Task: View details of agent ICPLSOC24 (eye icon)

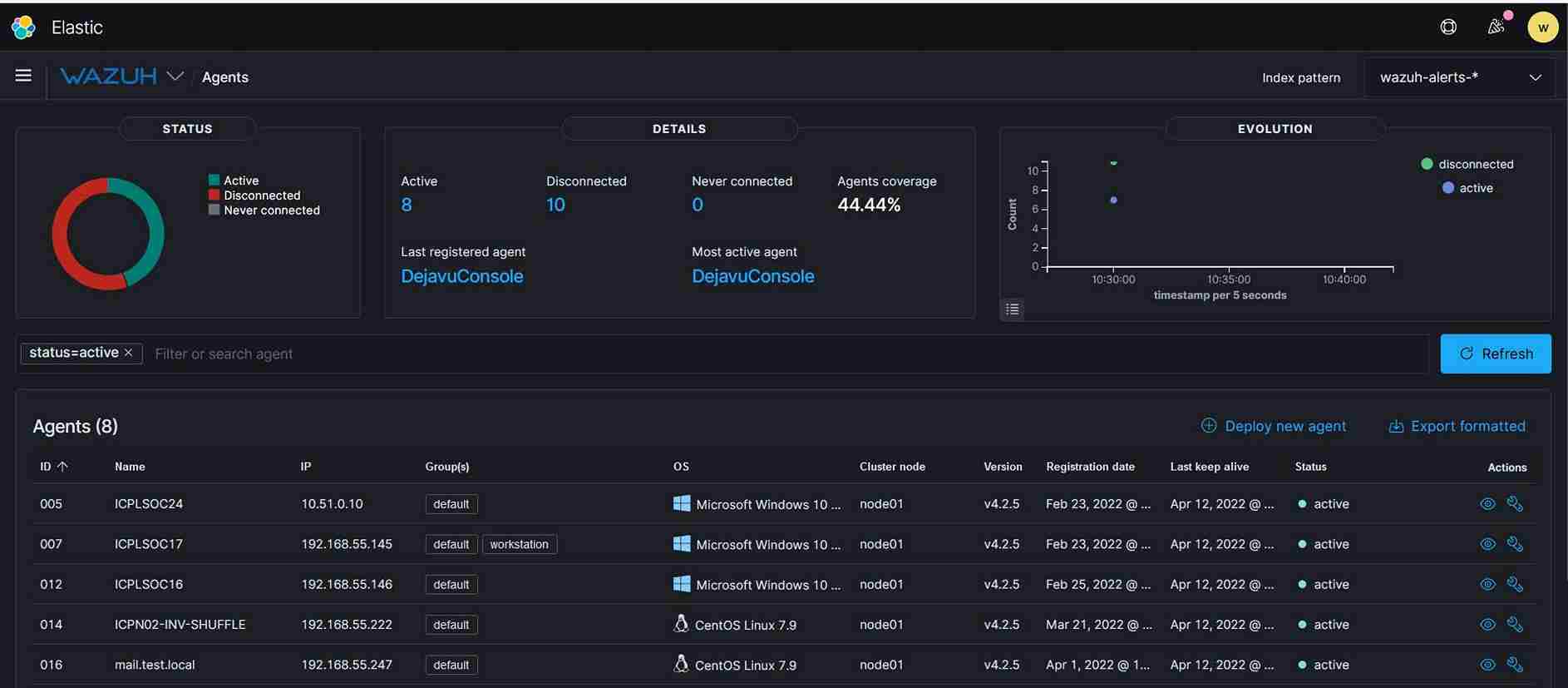Action: 1488,504
